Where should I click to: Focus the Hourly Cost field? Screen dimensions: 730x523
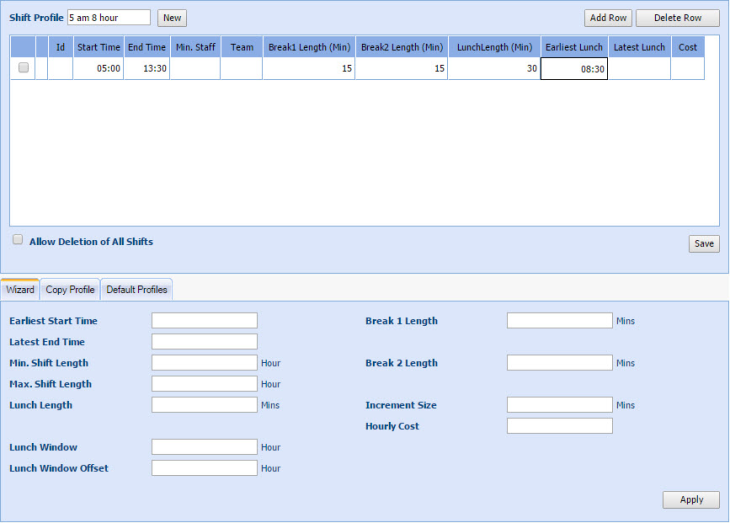pos(559,426)
